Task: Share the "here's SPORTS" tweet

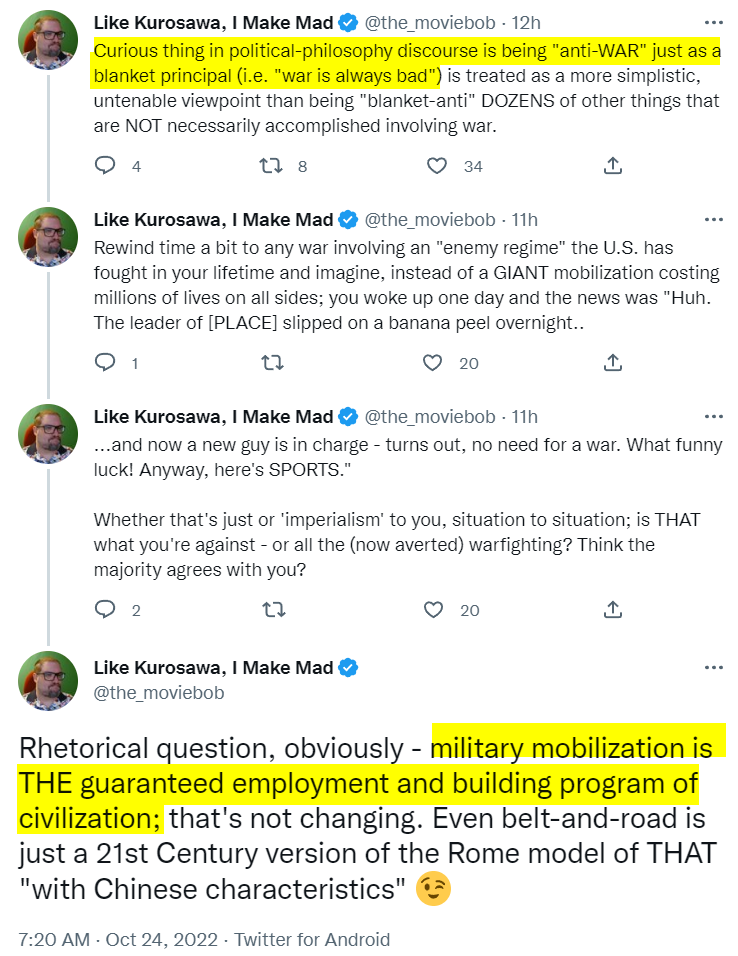Action: click(613, 609)
